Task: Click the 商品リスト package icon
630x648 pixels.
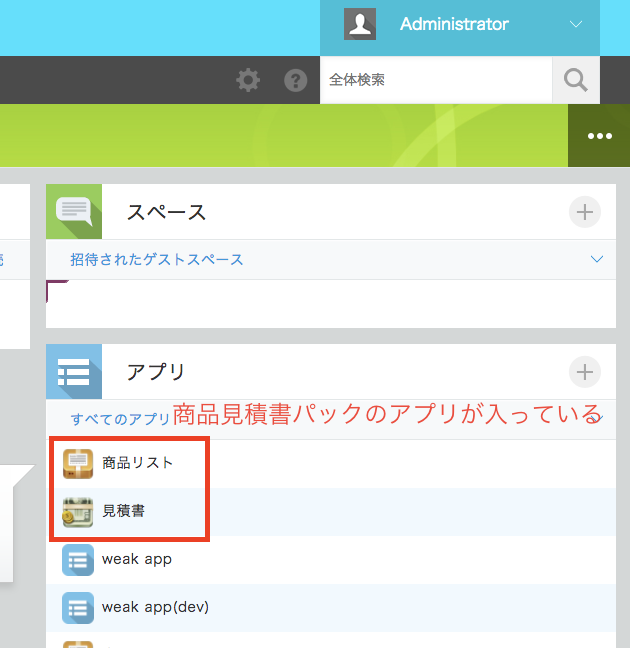Action: 78,464
